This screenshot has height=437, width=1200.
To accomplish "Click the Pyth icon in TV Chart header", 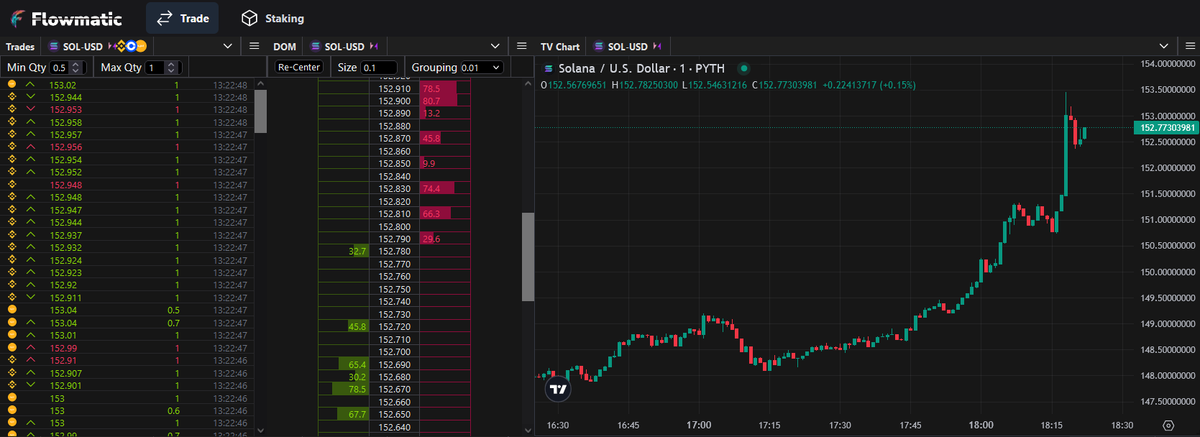I will (657, 46).
